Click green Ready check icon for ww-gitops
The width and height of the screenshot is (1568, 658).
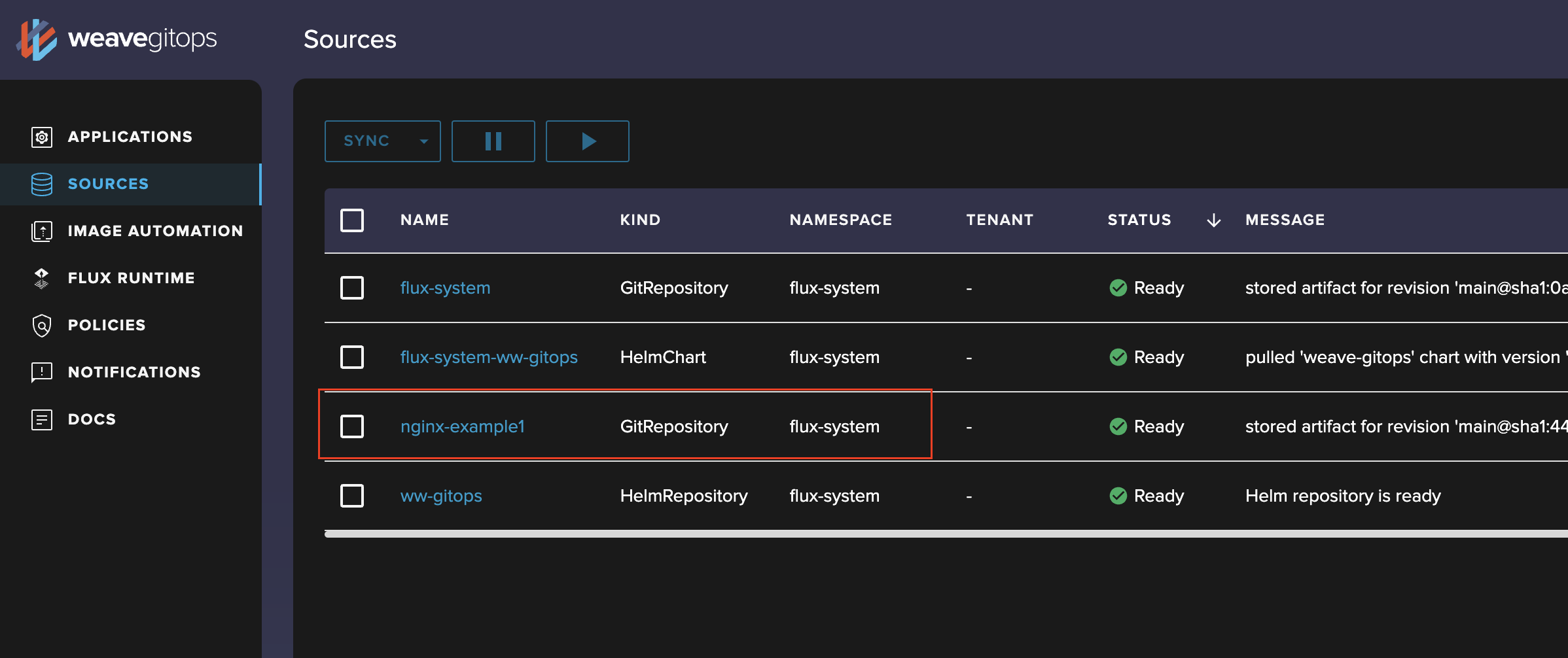pyautogui.click(x=1118, y=496)
